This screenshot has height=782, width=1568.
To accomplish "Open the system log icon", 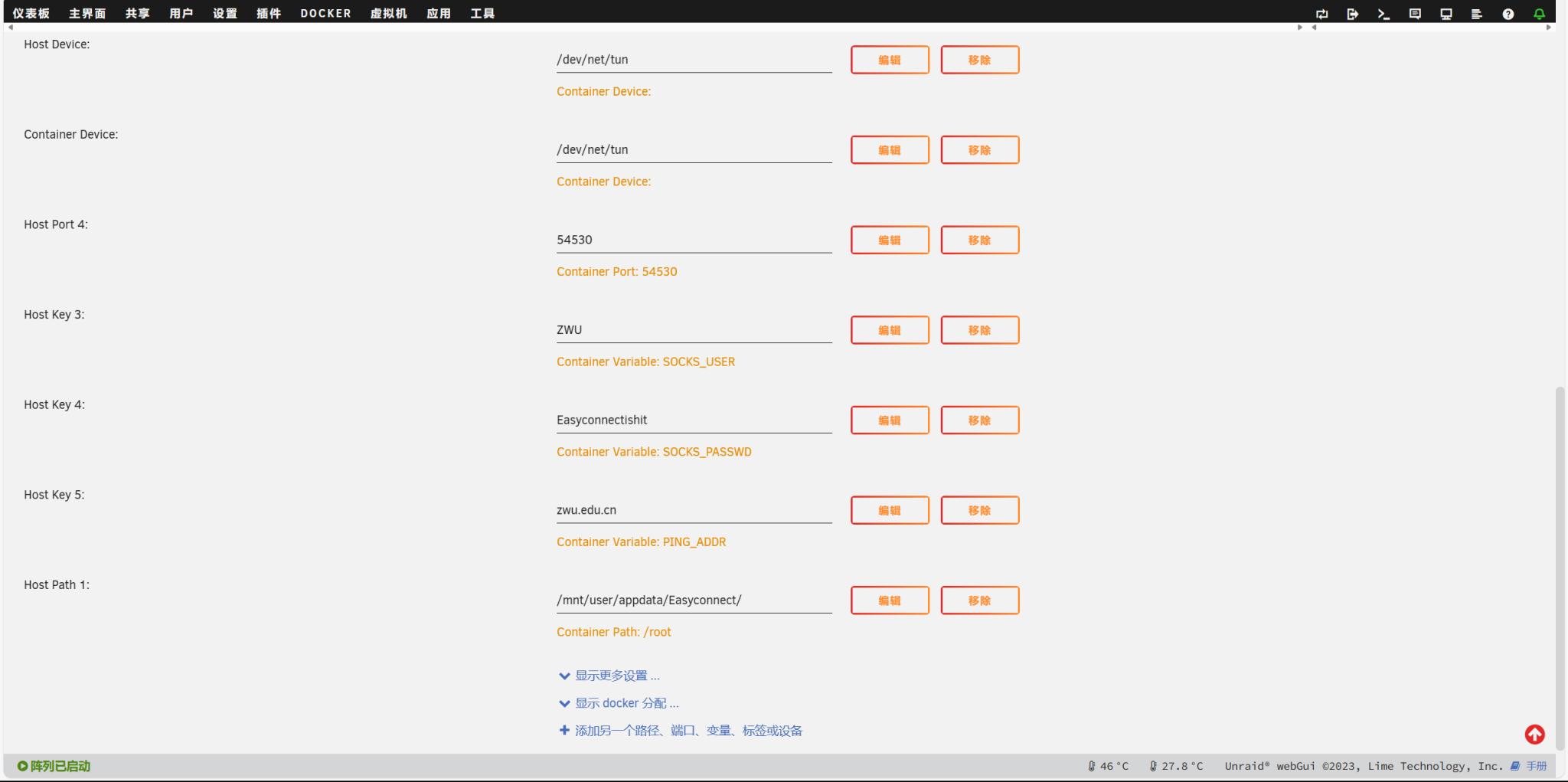I will pyautogui.click(x=1477, y=13).
